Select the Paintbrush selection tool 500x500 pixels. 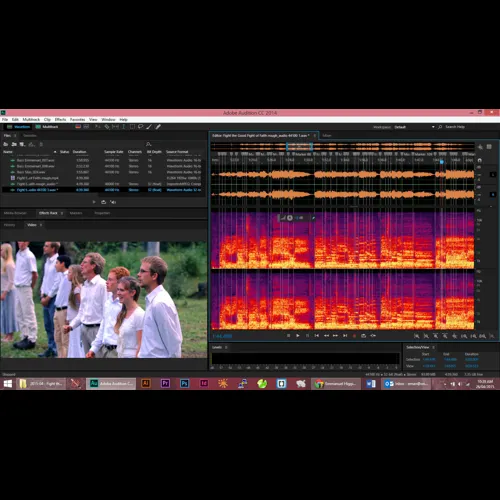[149, 127]
